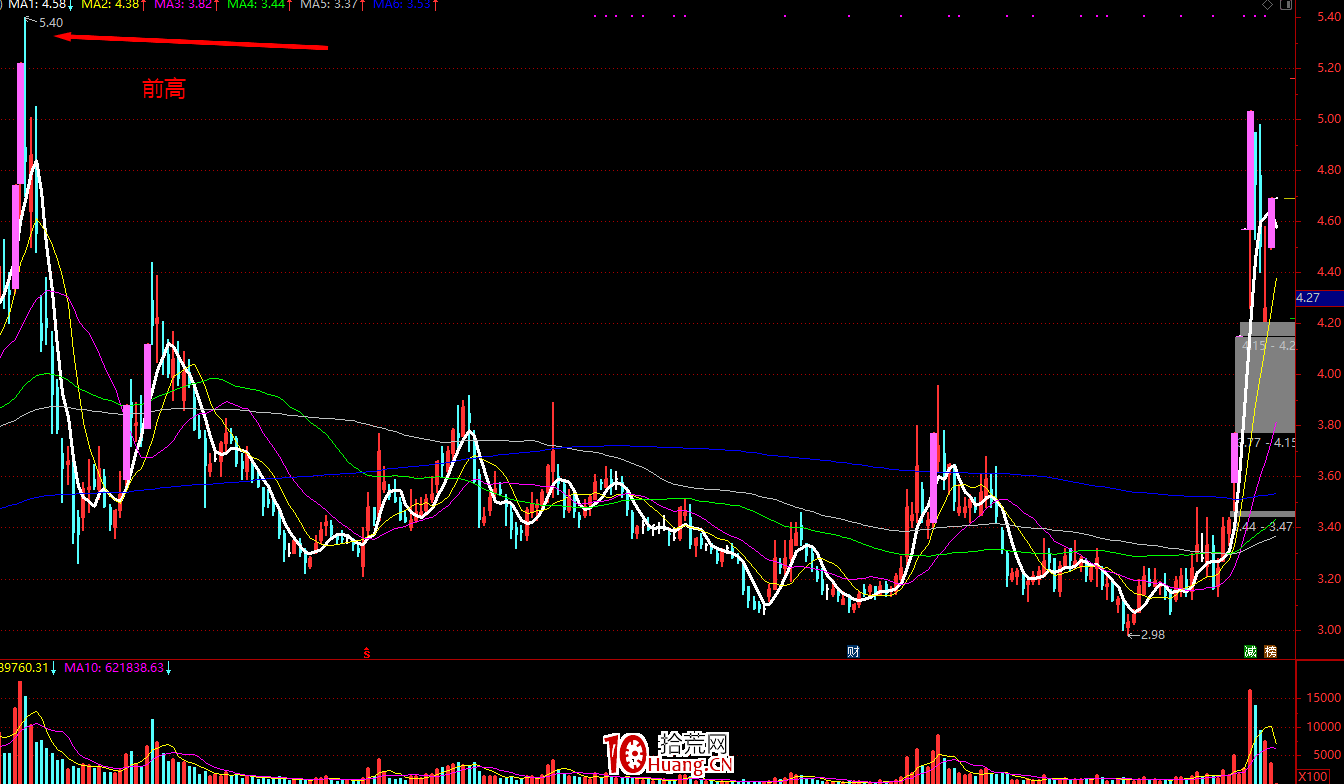Screen dimensions: 1344x784
Task: Click the red 前高 annotation text
Action: (164, 90)
